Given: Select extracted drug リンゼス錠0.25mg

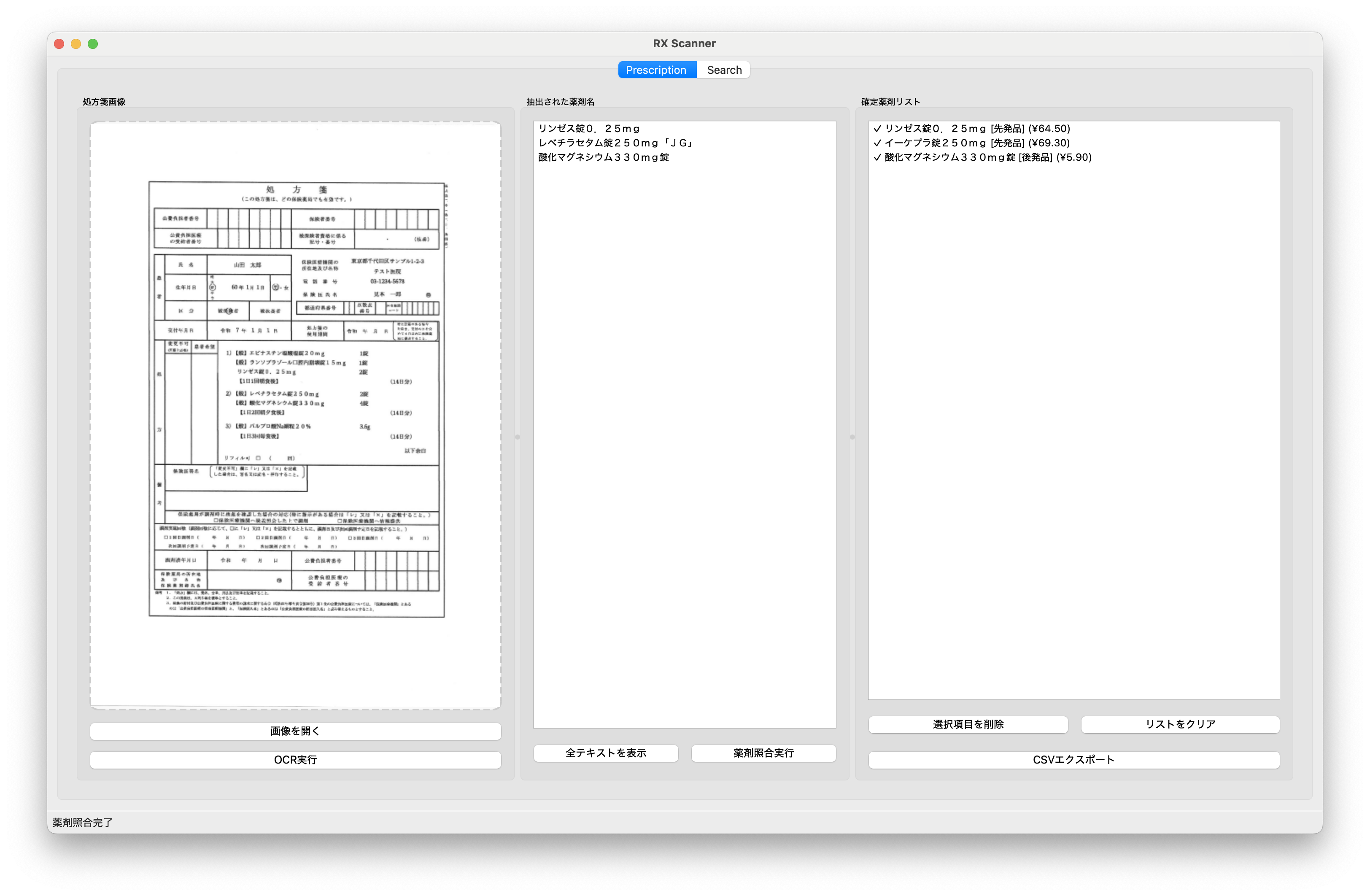Looking at the screenshot, I should click(x=589, y=128).
